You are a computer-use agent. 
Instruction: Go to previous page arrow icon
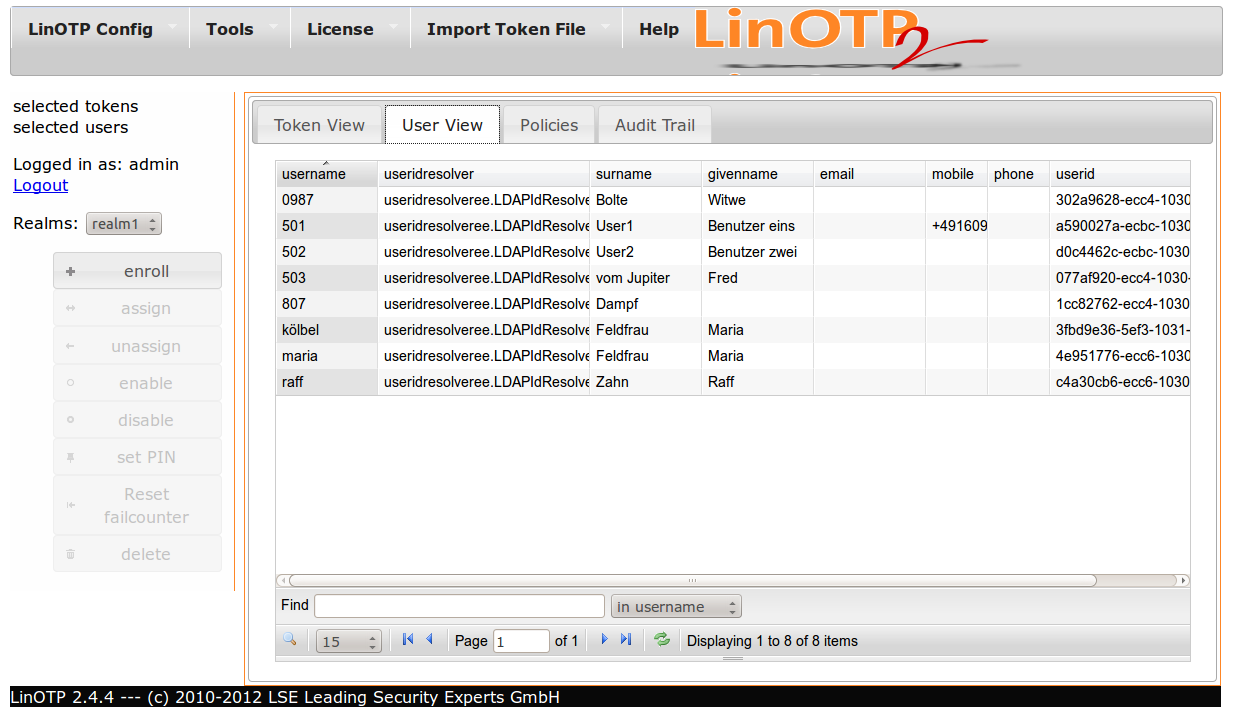[429, 640]
